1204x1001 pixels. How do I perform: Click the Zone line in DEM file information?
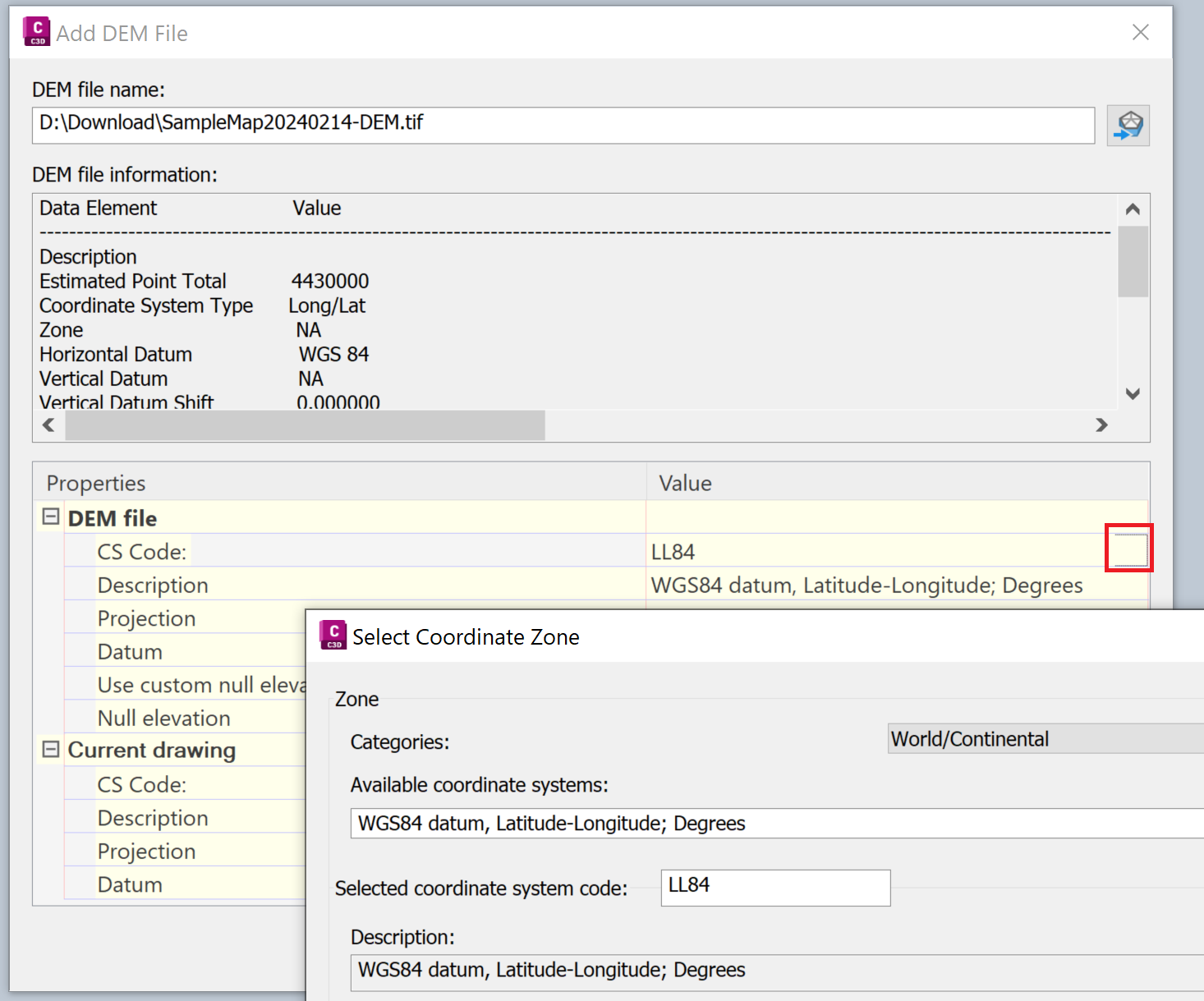pyautogui.click(x=181, y=330)
